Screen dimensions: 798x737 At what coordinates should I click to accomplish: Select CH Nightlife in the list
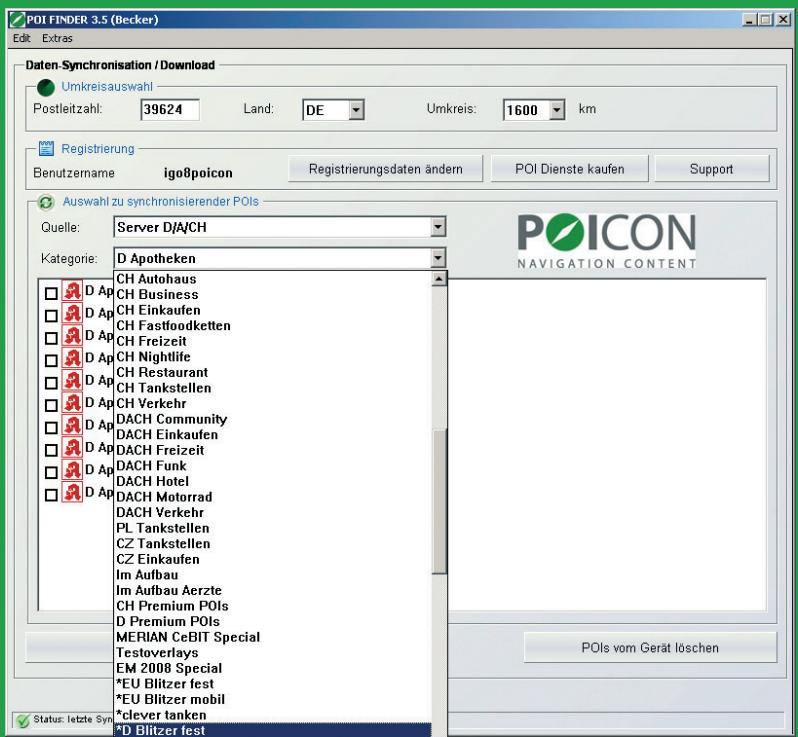273,357
